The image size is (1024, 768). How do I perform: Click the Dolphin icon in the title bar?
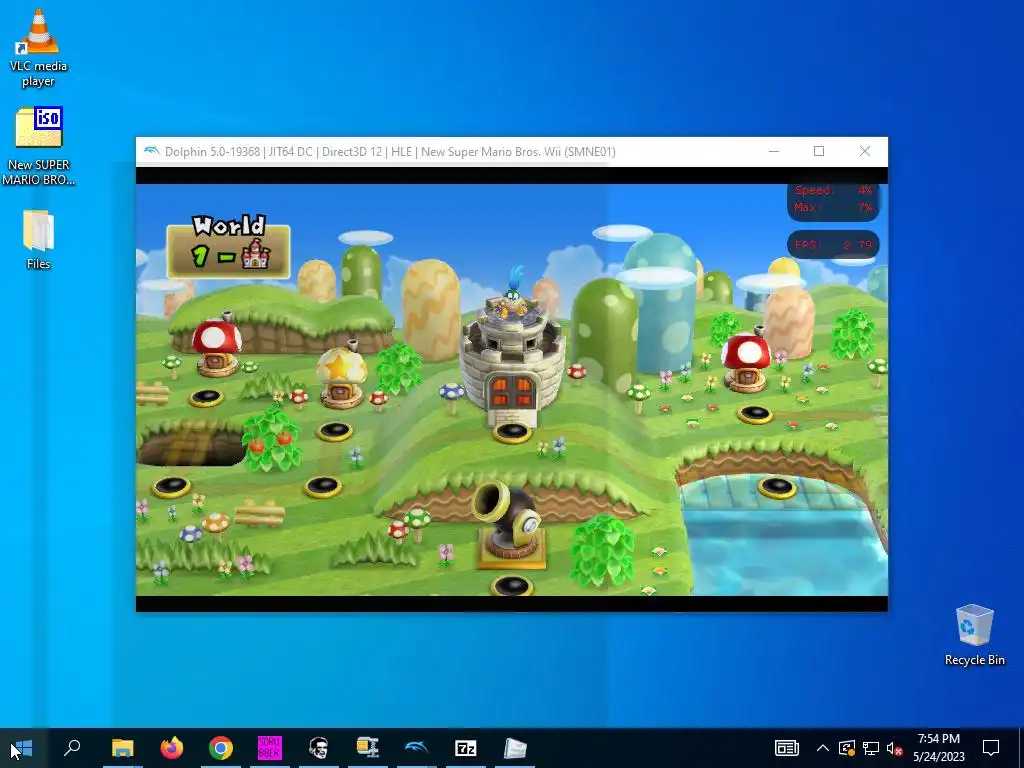click(x=152, y=152)
